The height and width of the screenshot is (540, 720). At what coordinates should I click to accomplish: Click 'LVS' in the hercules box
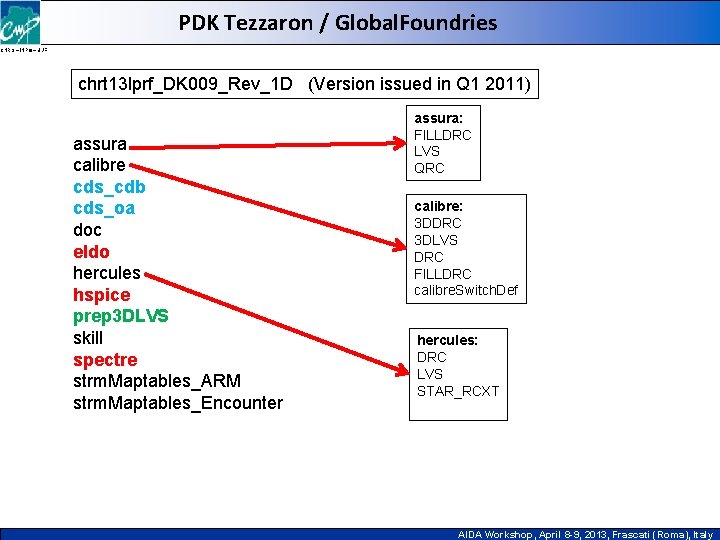(x=430, y=374)
